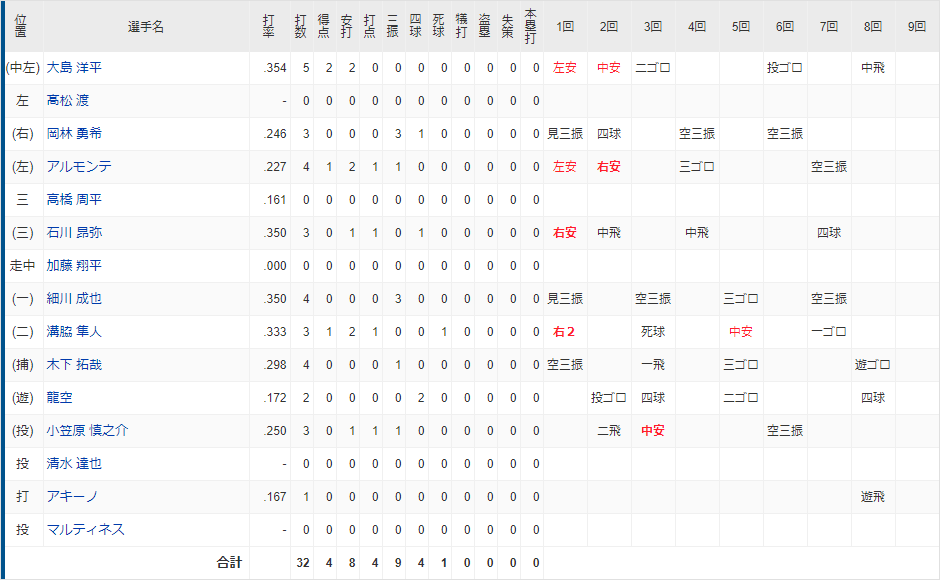Open the アキーノ player link
940x580 pixels.
point(72,497)
